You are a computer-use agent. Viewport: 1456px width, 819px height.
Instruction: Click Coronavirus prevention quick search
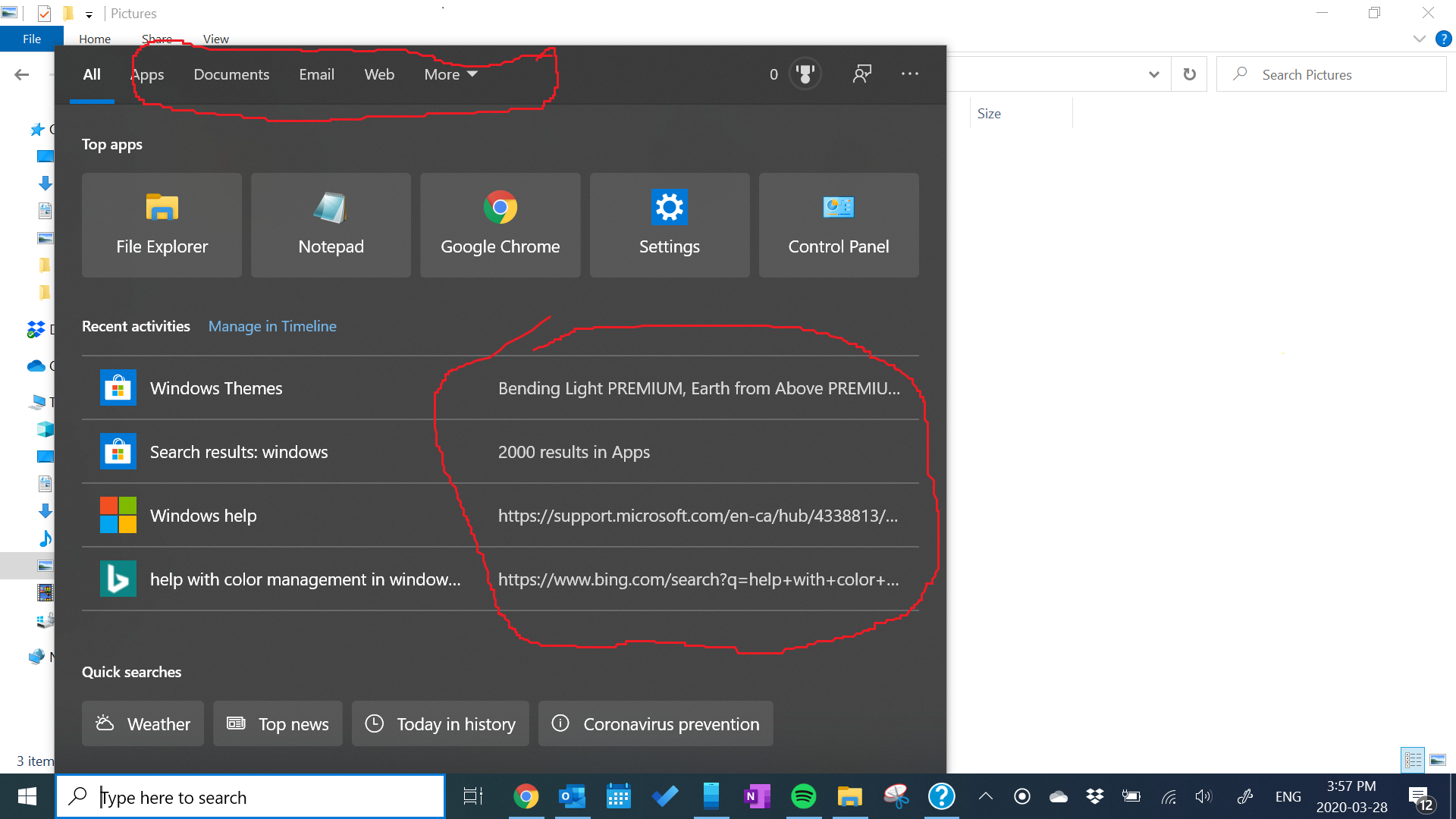(x=656, y=723)
